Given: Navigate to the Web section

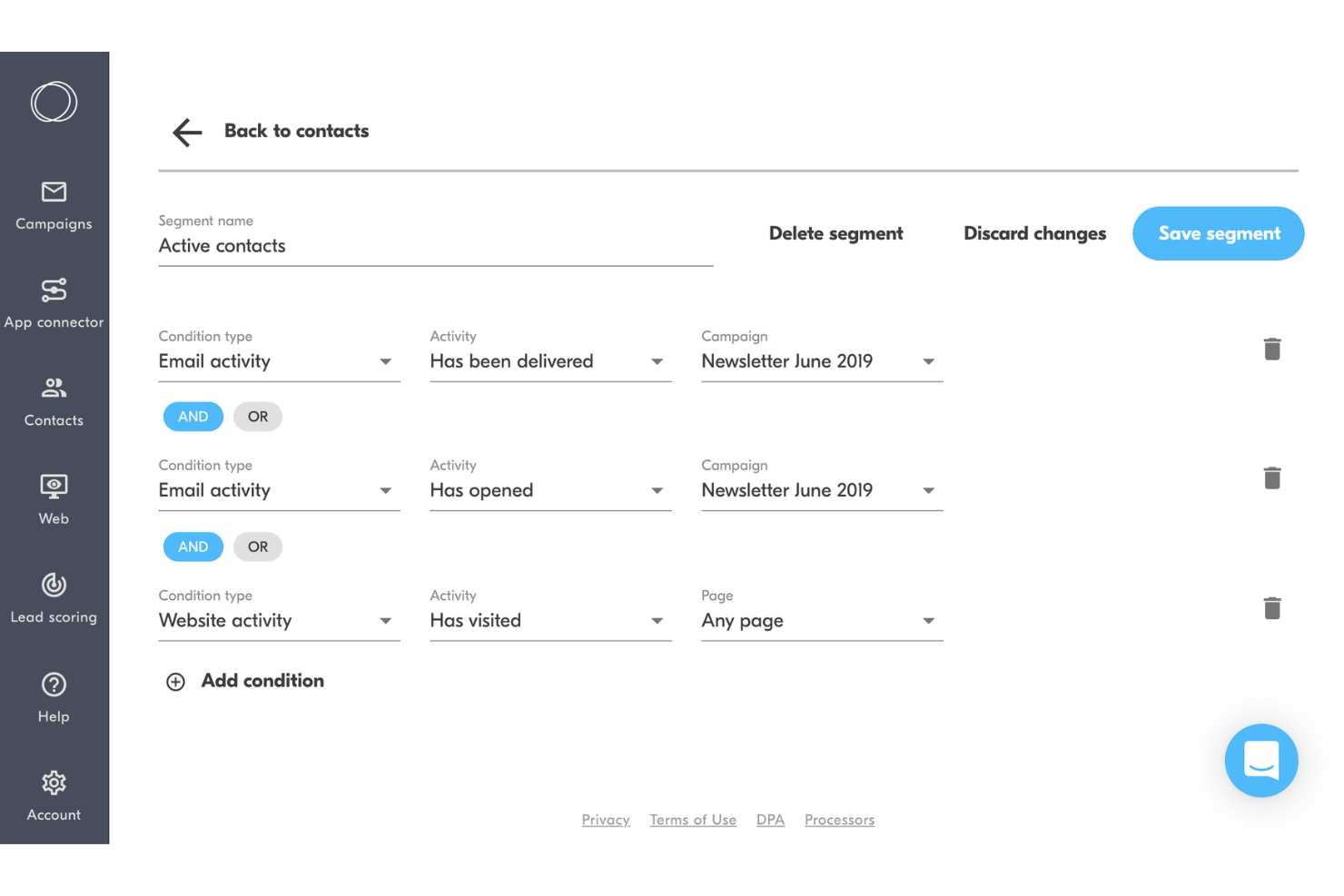Looking at the screenshot, I should click(x=54, y=500).
